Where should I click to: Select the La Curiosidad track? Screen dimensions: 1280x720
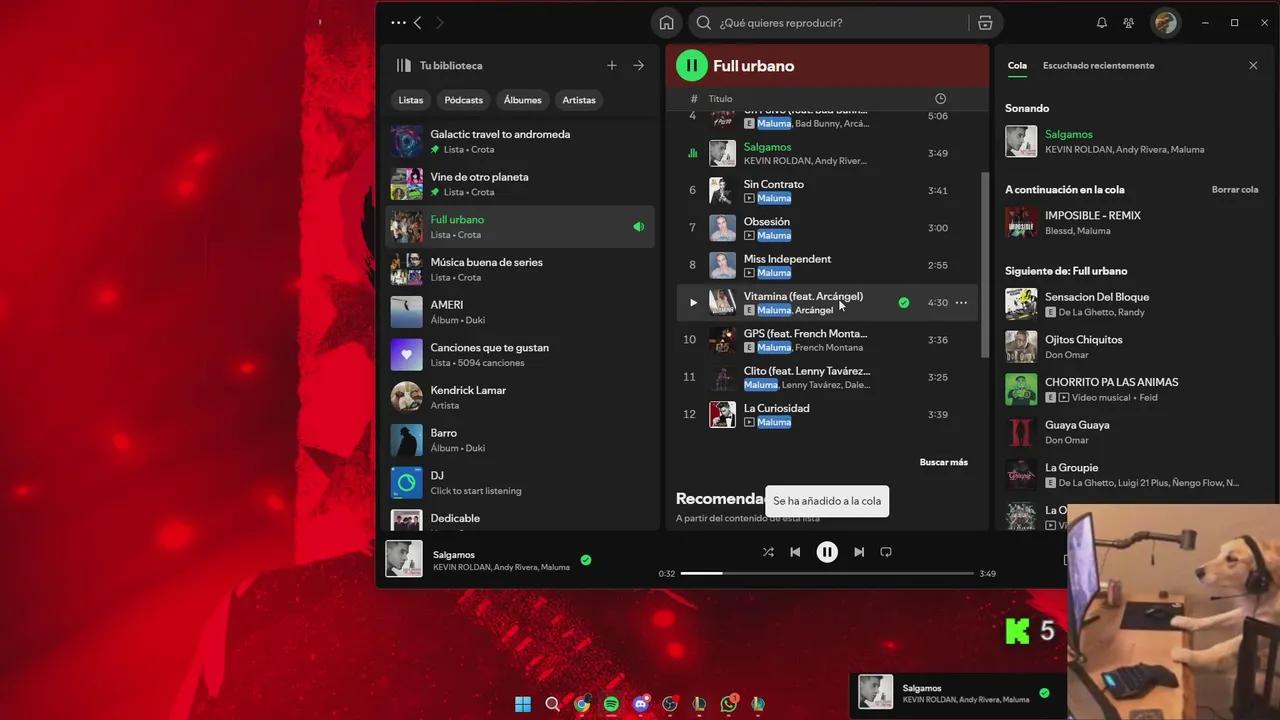point(827,415)
